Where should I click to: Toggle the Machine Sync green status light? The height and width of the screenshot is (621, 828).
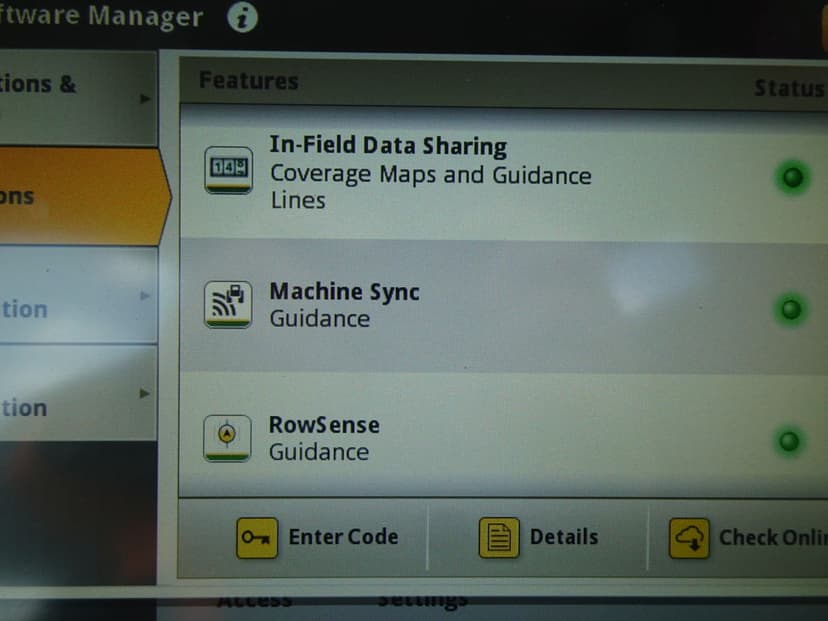[x=791, y=308]
